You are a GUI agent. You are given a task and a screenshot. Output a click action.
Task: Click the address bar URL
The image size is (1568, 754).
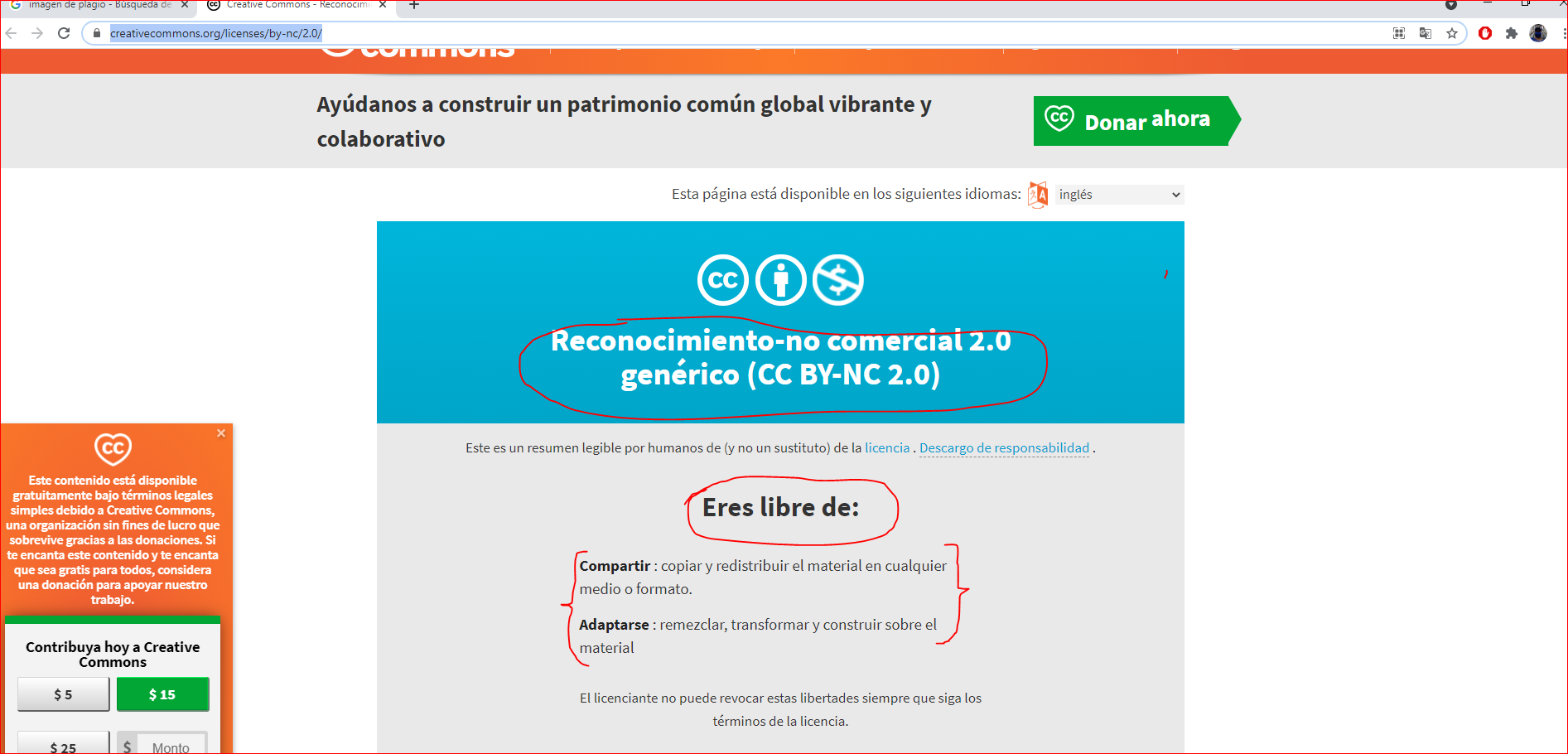tap(215, 33)
